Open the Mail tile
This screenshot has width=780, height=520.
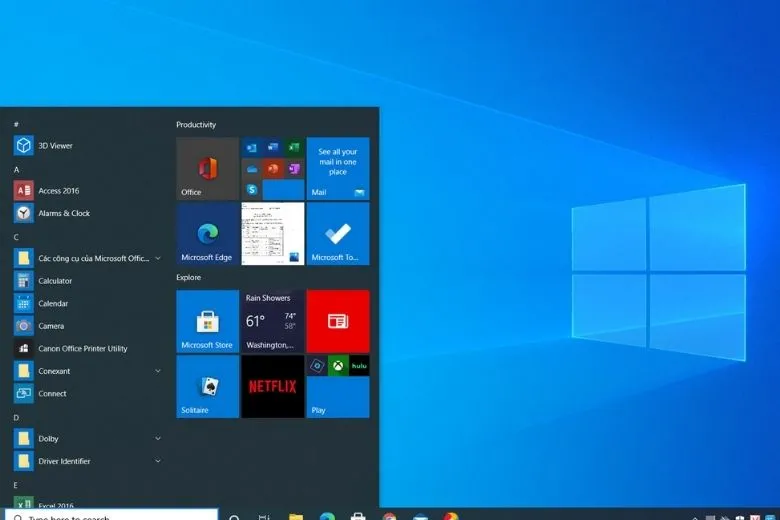(337, 169)
